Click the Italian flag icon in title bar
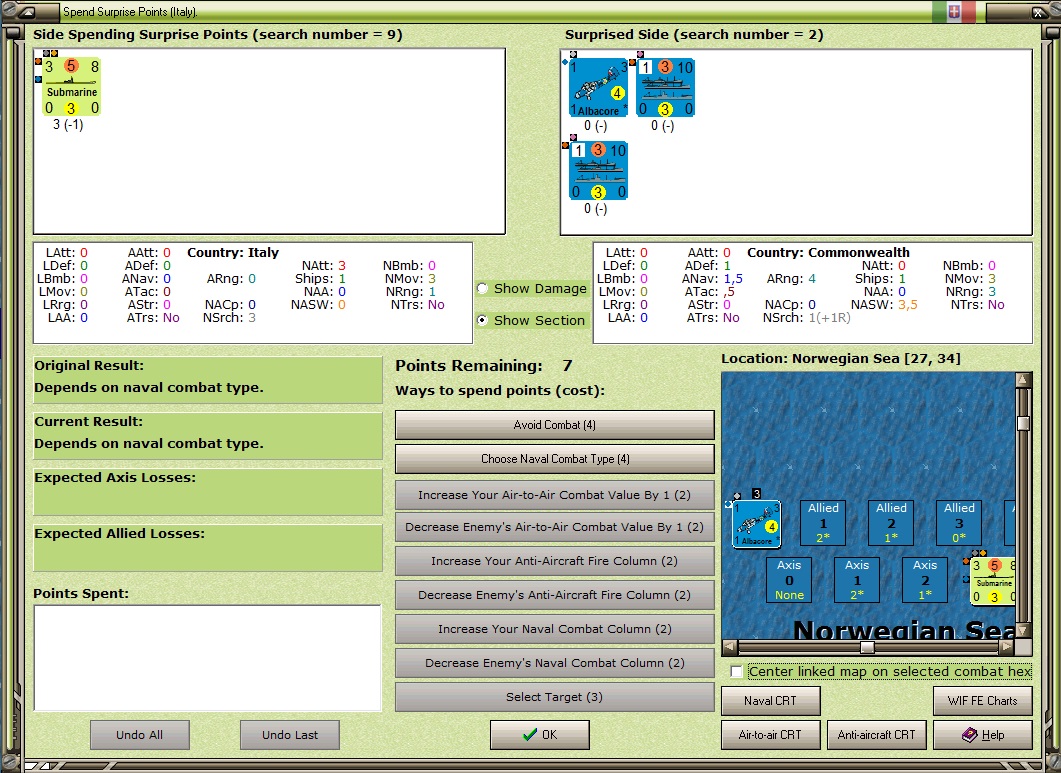The height and width of the screenshot is (773, 1061). [x=953, y=12]
